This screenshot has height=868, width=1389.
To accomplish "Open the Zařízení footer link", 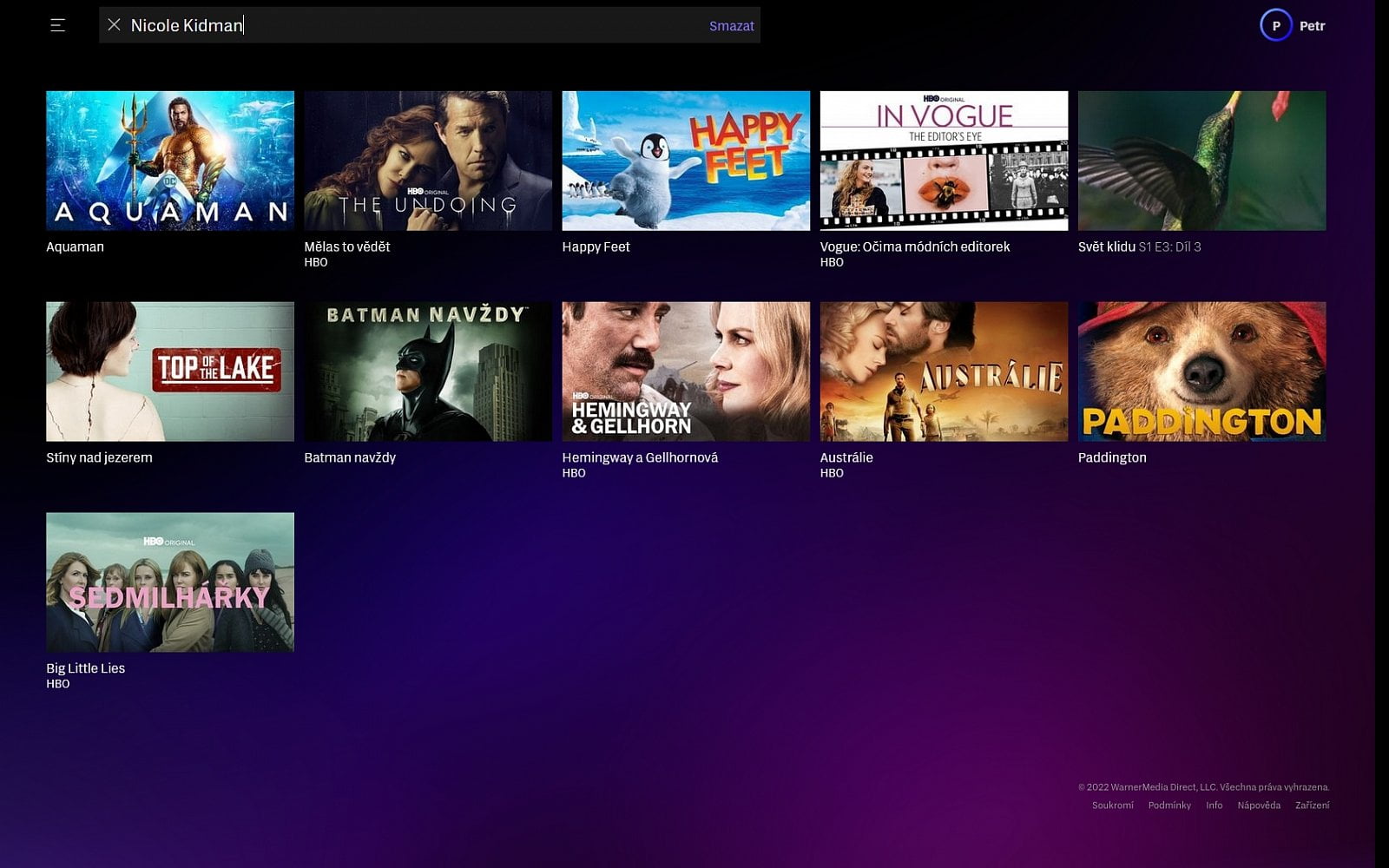I will point(1312,806).
